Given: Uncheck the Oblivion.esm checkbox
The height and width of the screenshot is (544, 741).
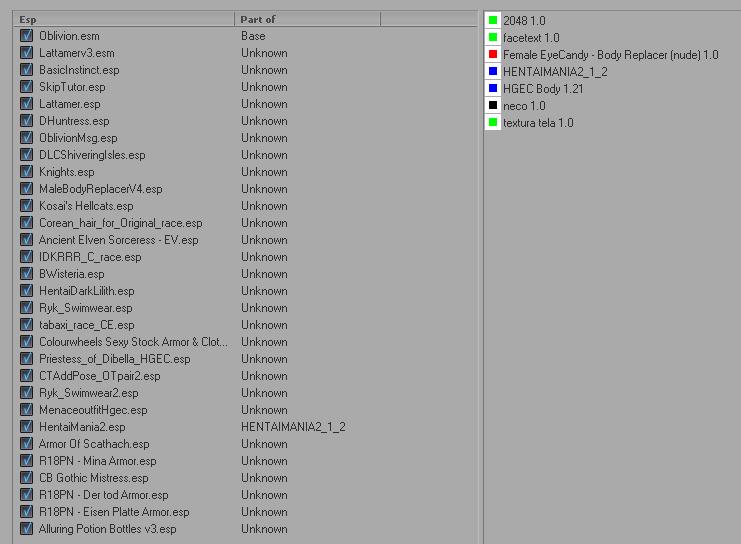Looking at the screenshot, I should point(26,35).
